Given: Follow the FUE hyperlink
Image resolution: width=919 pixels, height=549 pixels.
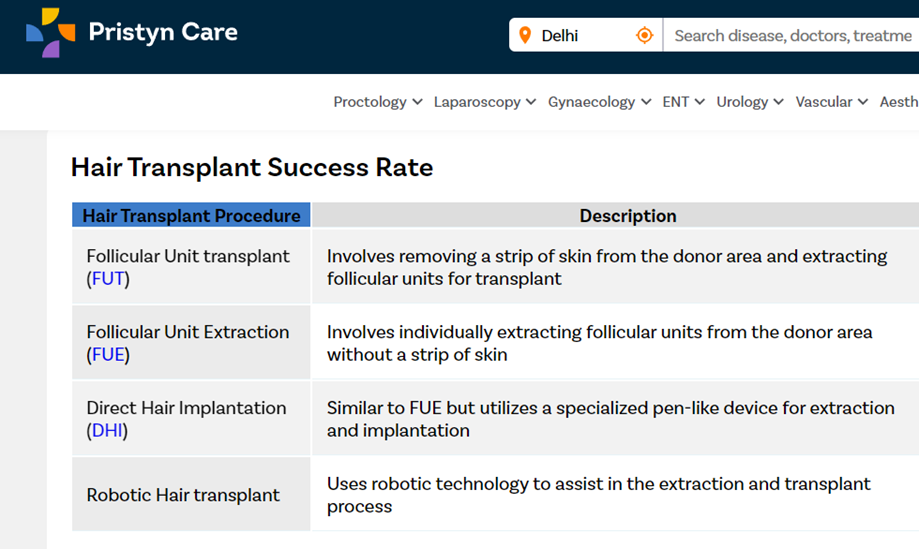Looking at the screenshot, I should (108, 355).
